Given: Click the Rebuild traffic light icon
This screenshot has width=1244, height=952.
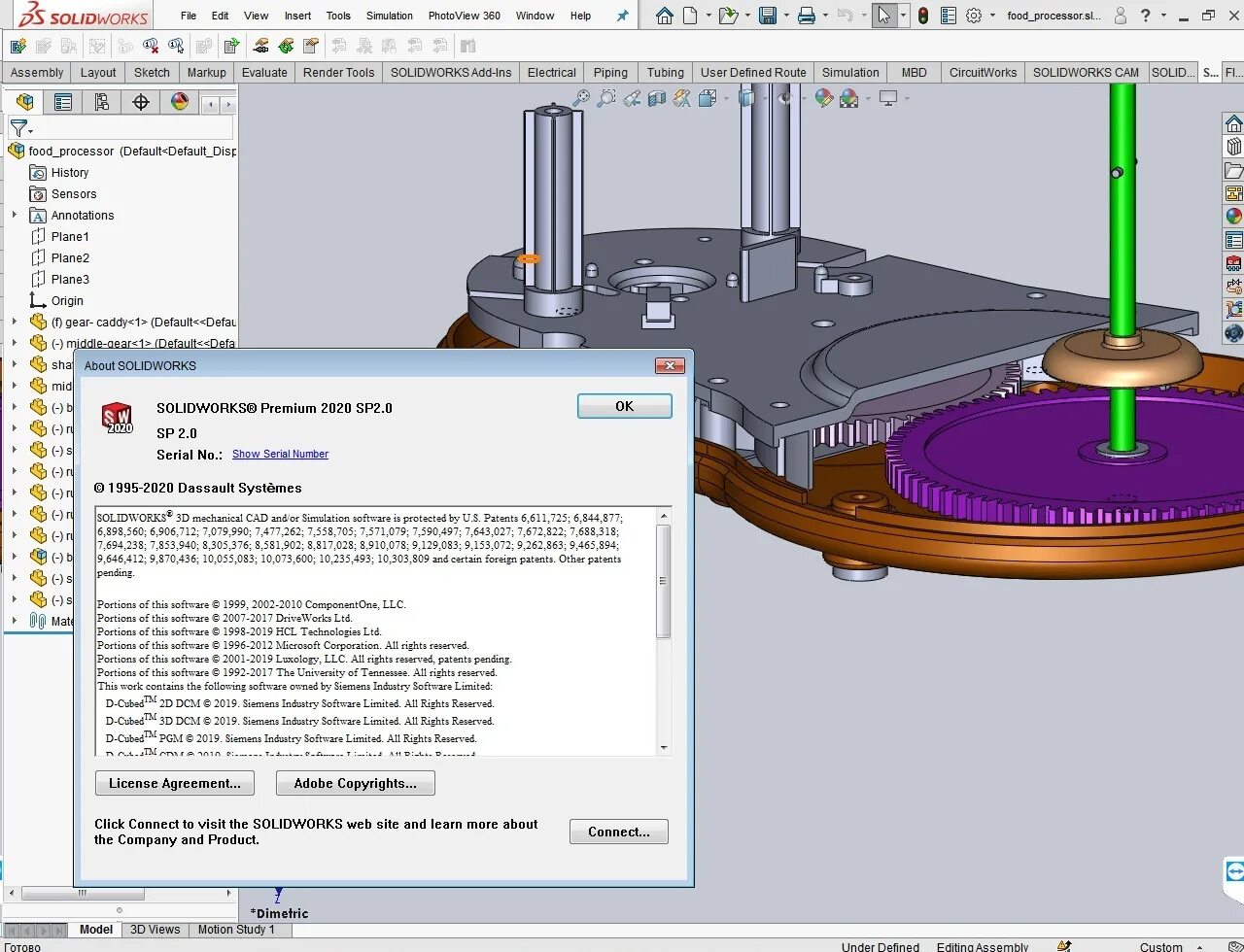Looking at the screenshot, I should click(922, 16).
